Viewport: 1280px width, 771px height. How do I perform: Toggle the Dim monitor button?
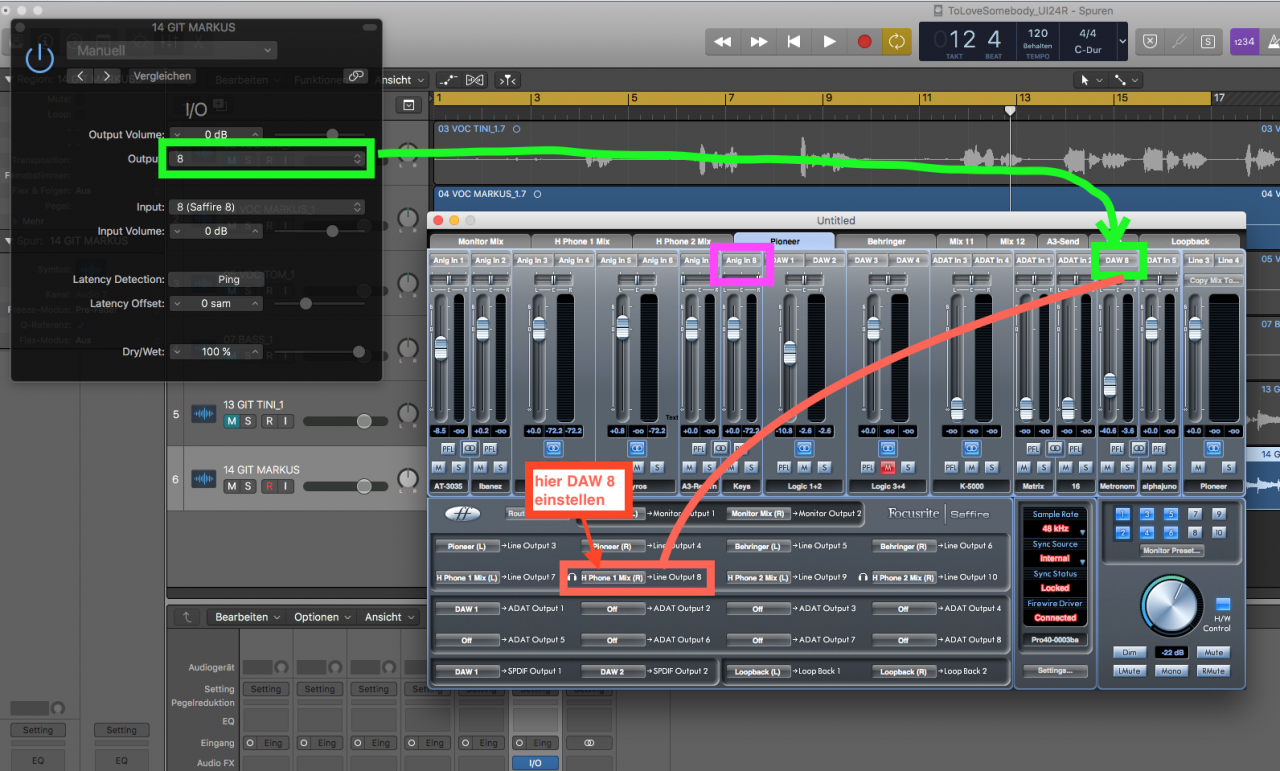click(x=1129, y=652)
